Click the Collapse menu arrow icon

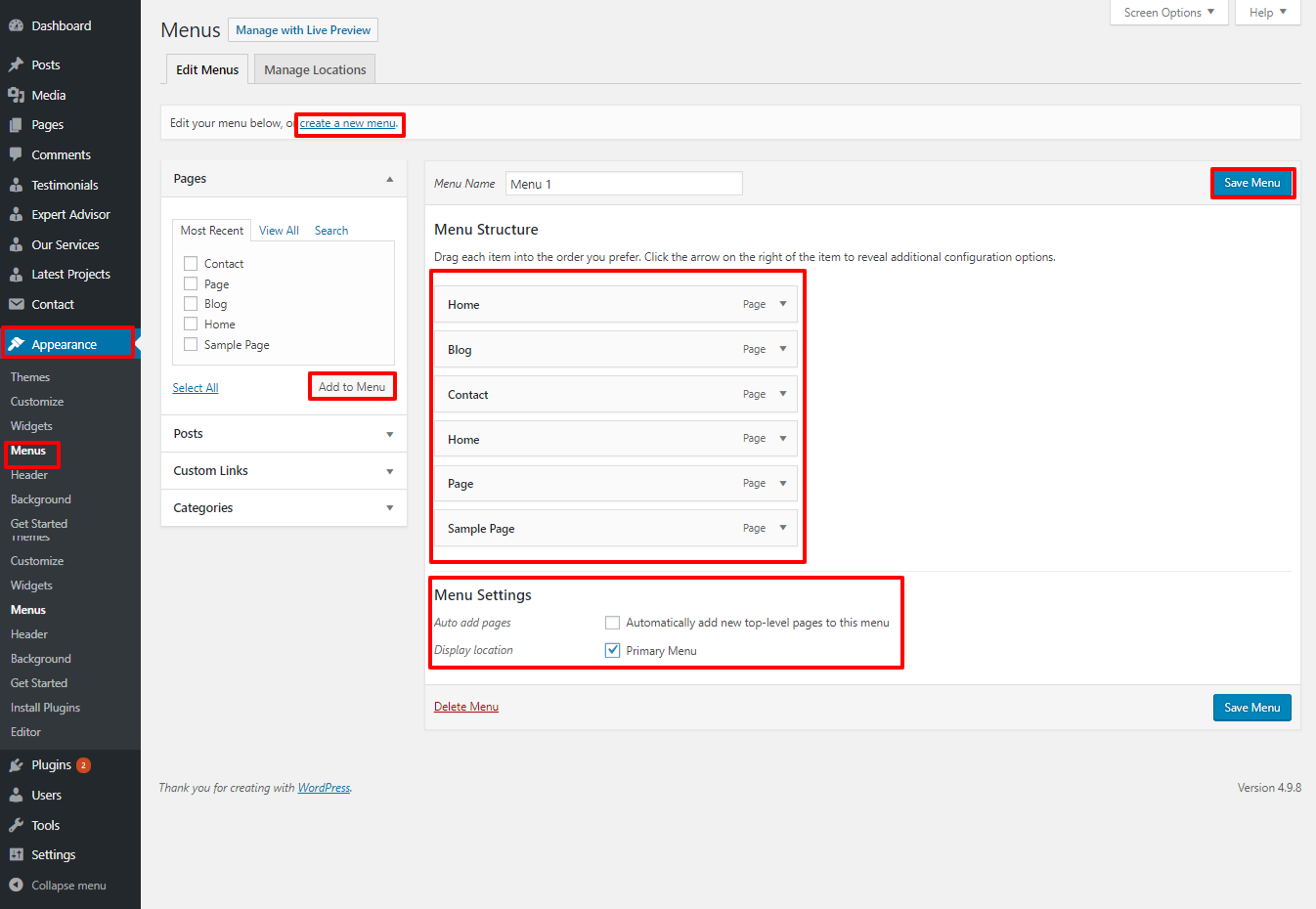(16, 886)
